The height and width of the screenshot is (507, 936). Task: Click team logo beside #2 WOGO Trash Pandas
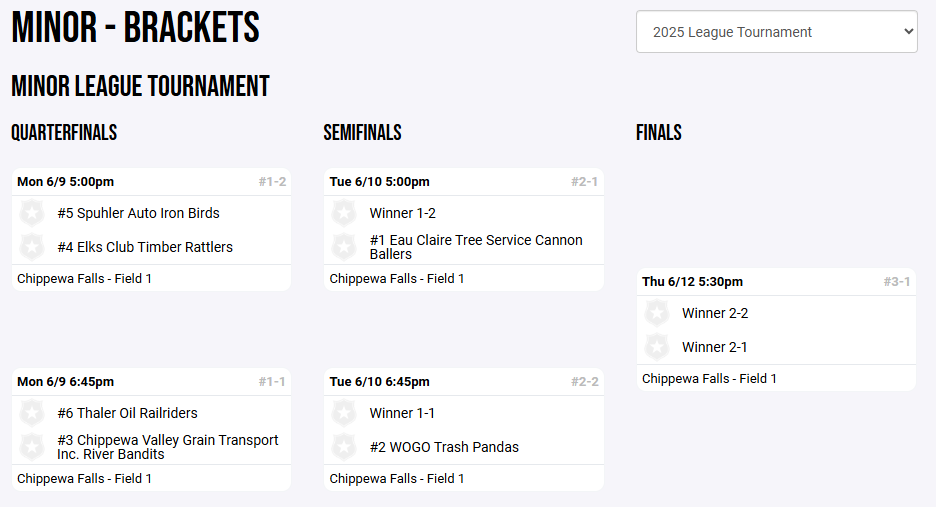344,447
